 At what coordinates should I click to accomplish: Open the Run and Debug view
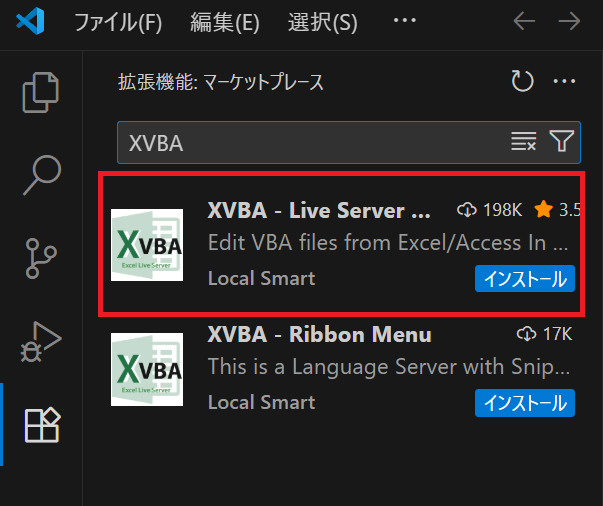41,342
